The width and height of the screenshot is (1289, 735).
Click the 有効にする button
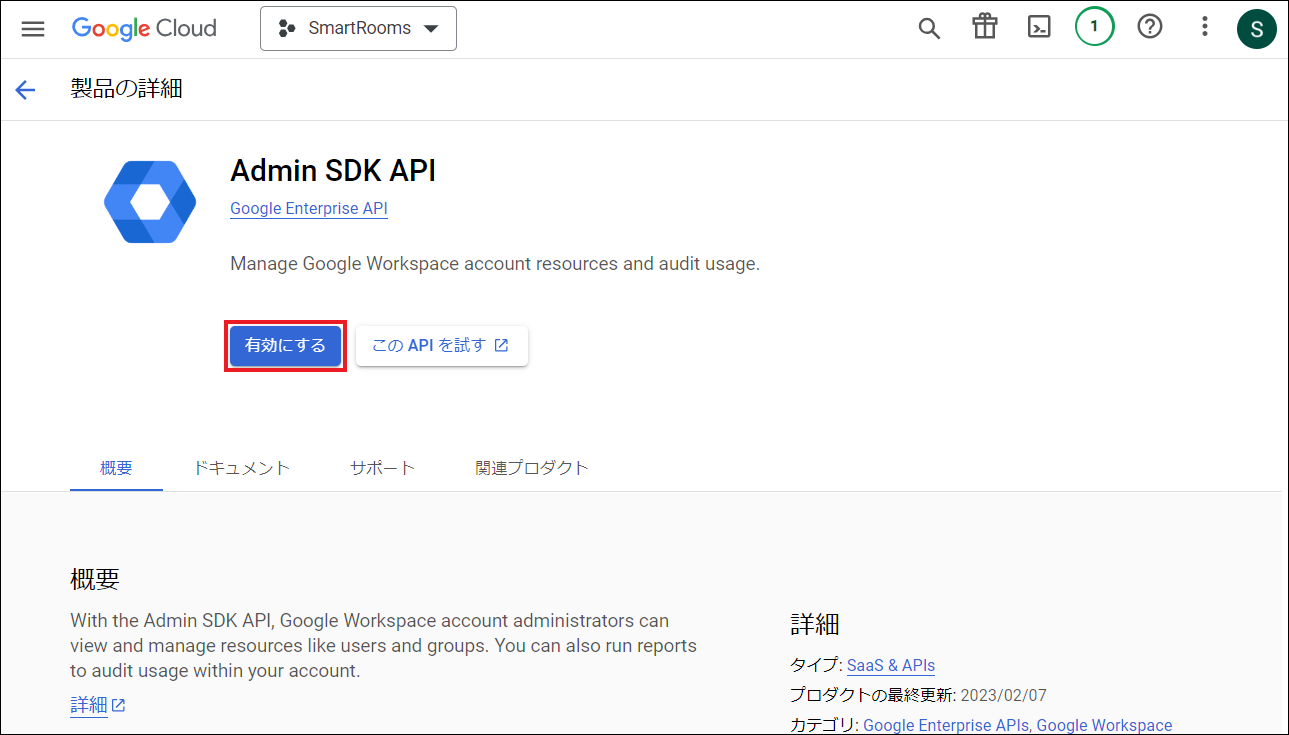tap(285, 346)
